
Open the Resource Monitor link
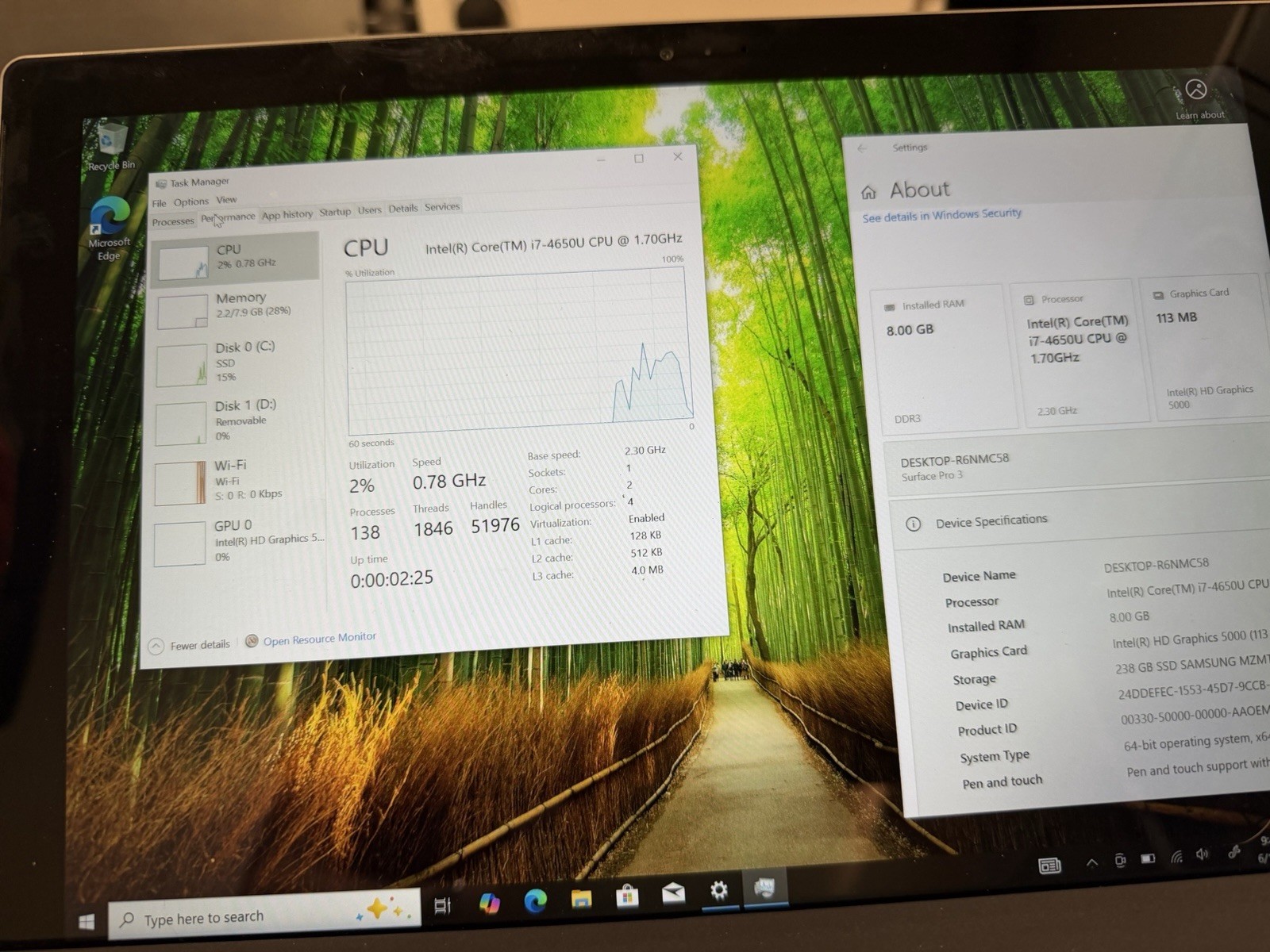coord(319,639)
